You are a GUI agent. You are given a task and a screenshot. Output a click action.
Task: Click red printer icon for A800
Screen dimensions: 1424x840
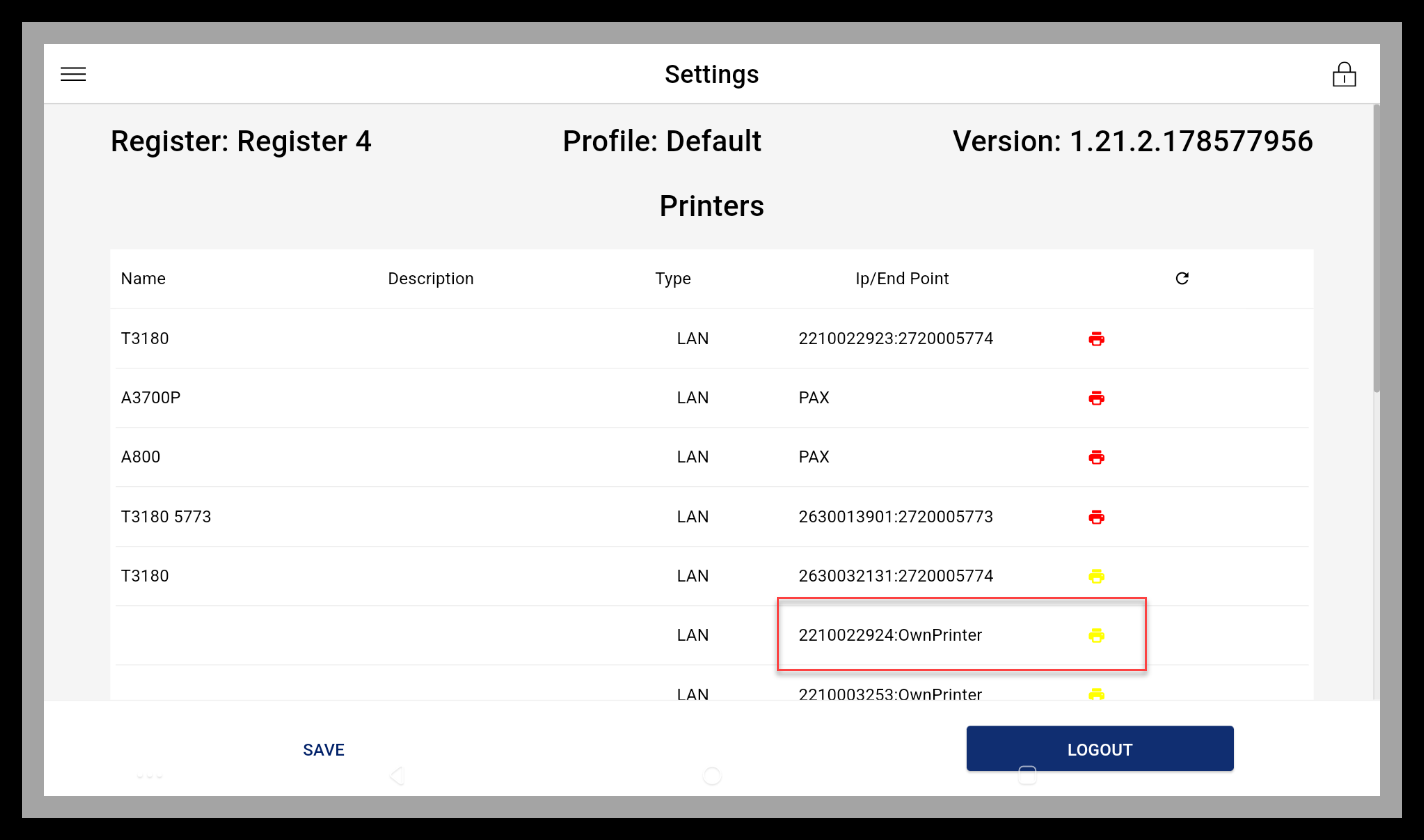tap(1096, 457)
